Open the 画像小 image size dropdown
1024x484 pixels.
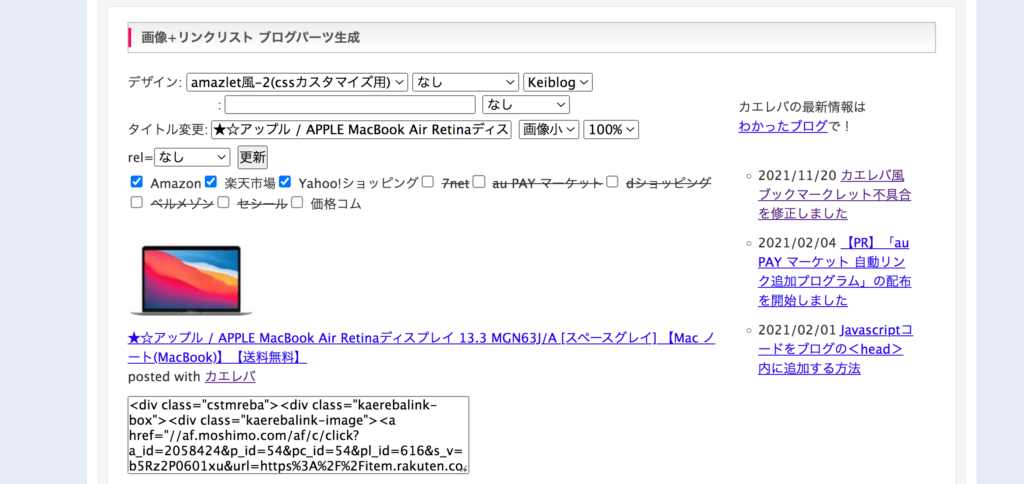click(549, 130)
